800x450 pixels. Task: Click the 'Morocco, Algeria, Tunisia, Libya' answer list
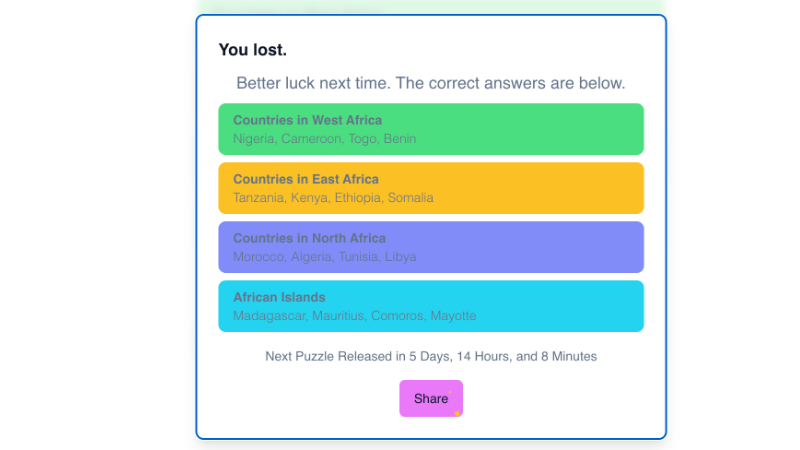pos(324,257)
